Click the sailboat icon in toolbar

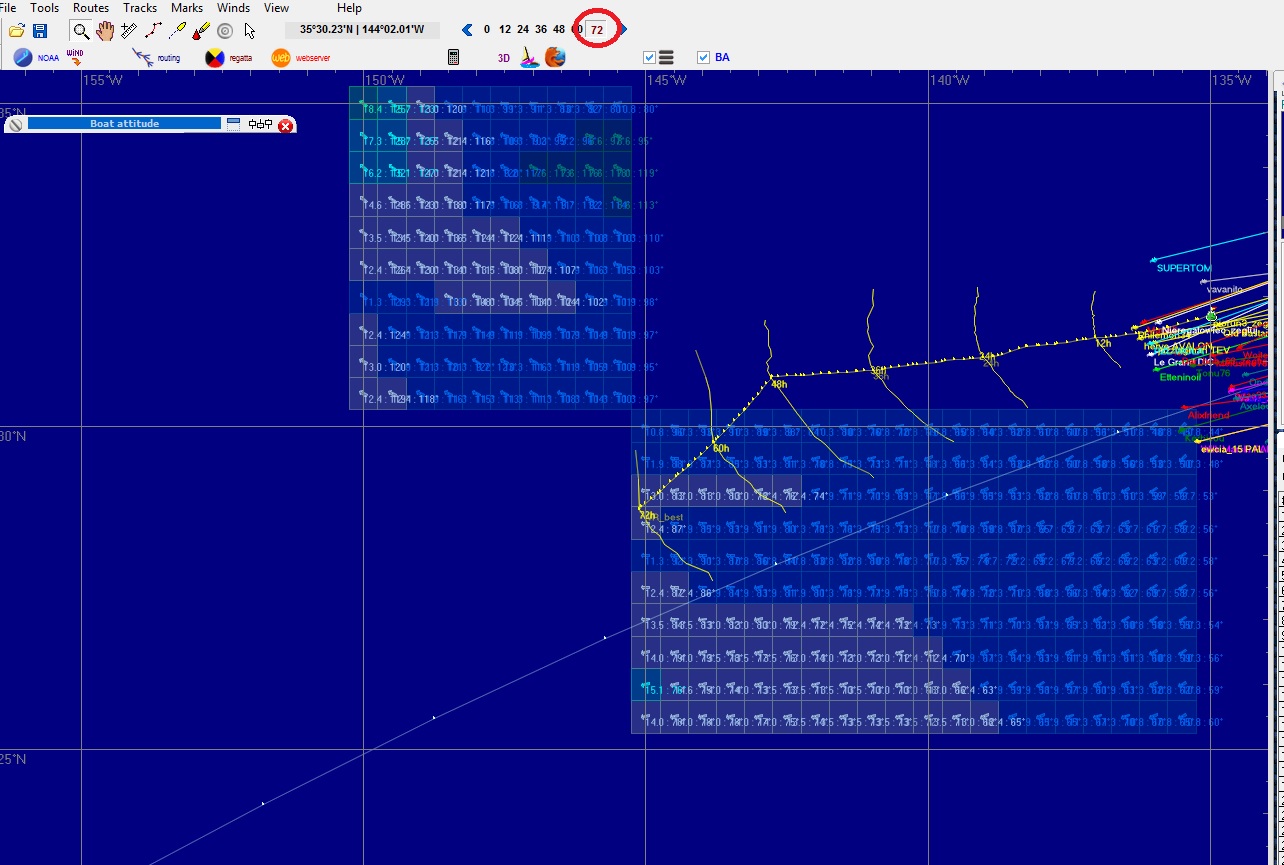pos(530,57)
